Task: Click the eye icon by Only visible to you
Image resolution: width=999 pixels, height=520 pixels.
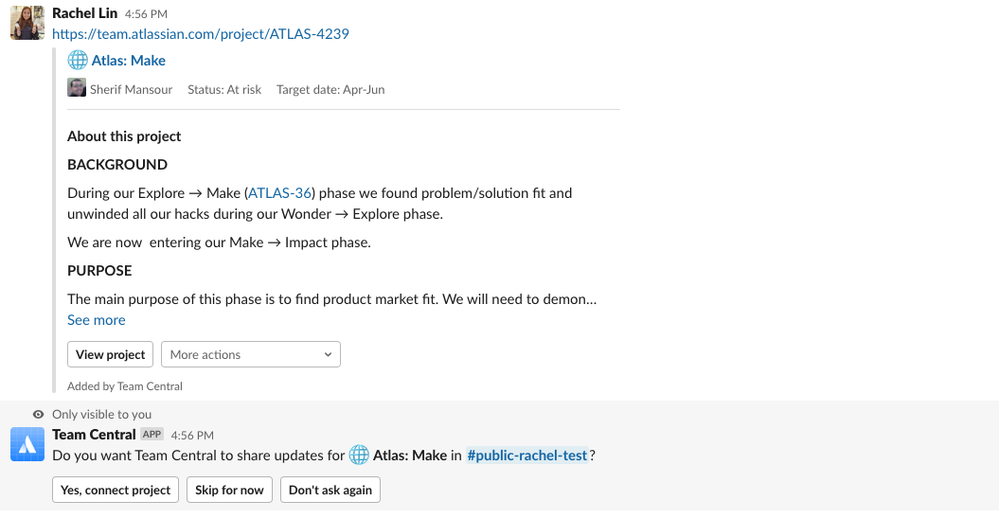Action: (38, 414)
